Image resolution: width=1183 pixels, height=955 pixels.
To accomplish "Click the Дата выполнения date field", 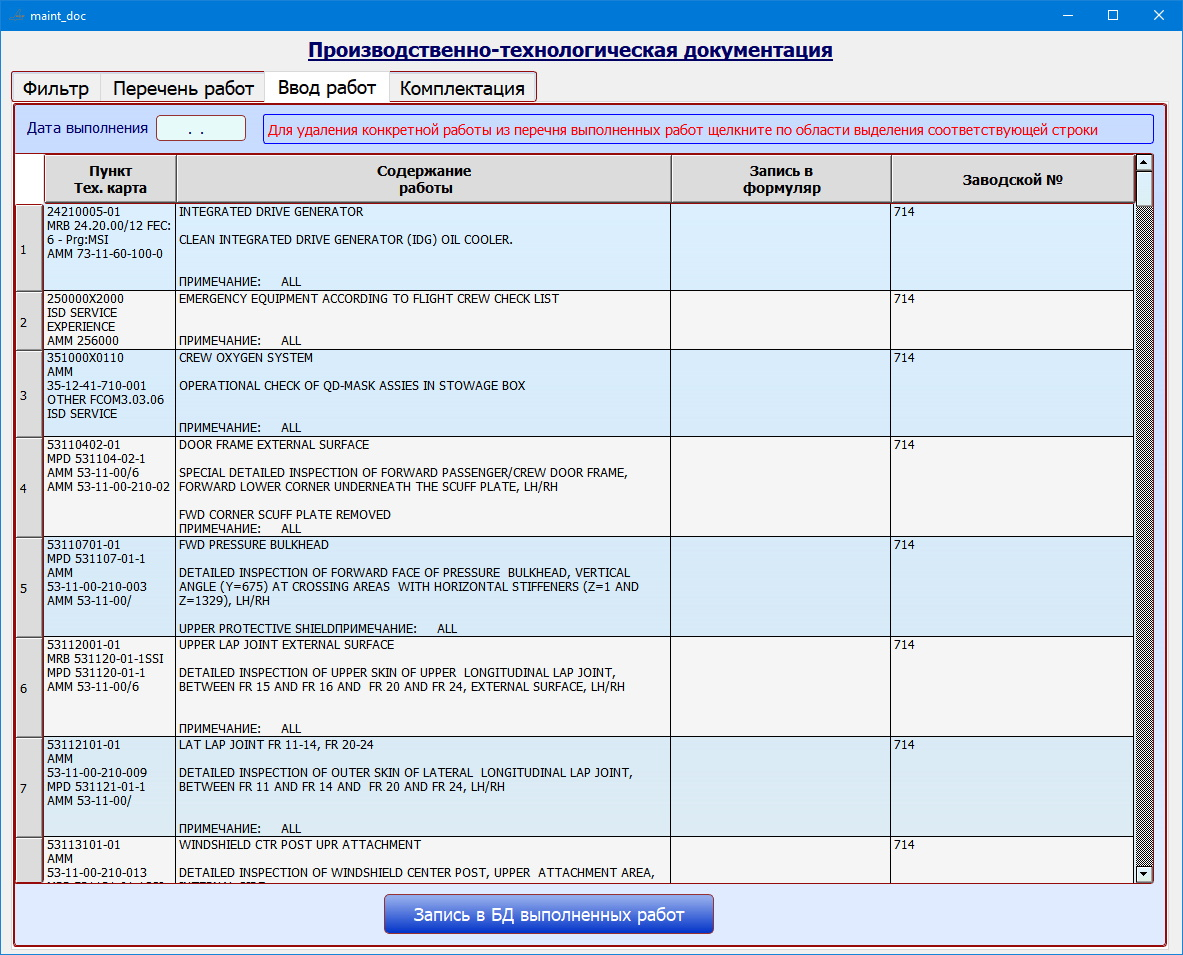I will tap(201, 128).
